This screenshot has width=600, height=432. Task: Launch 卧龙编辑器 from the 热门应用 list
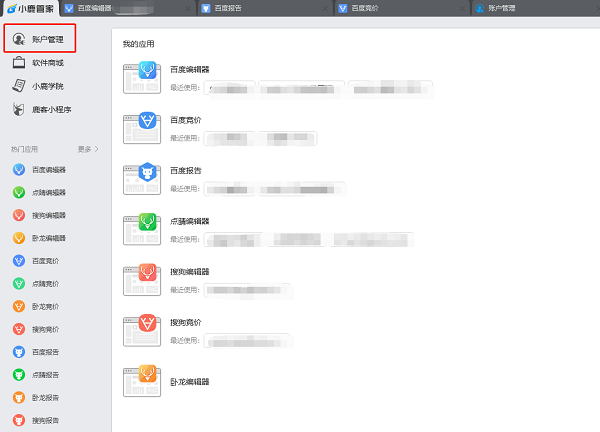(39, 238)
